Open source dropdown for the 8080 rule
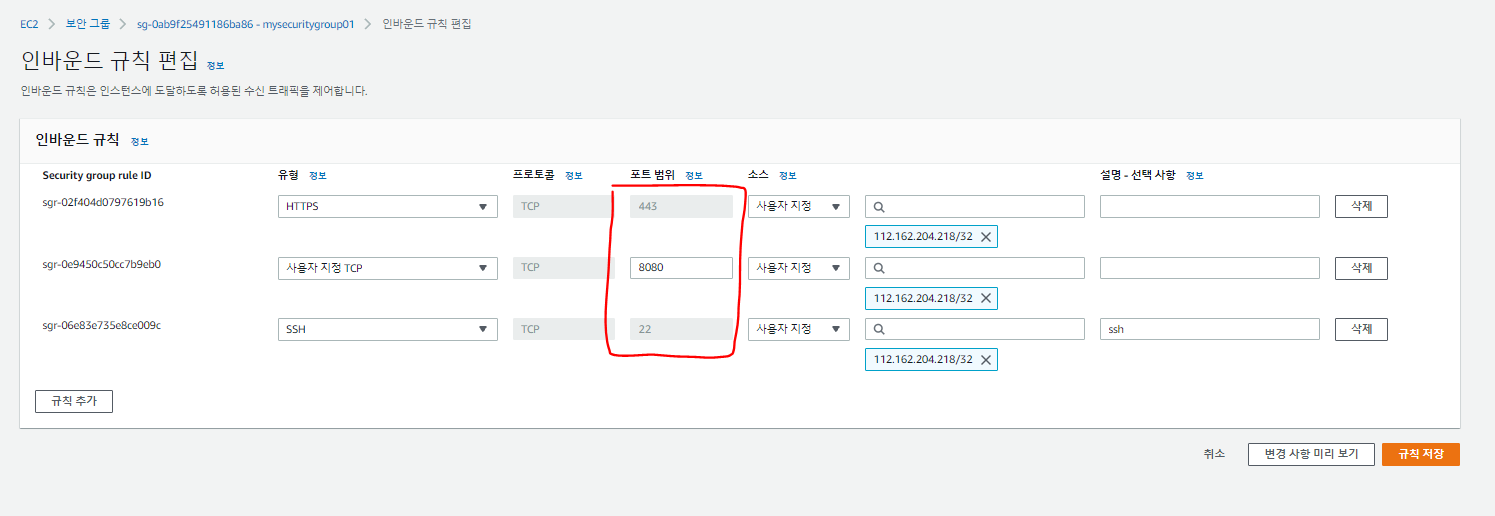Screen dimensions: 1495x516 click(x=799, y=268)
